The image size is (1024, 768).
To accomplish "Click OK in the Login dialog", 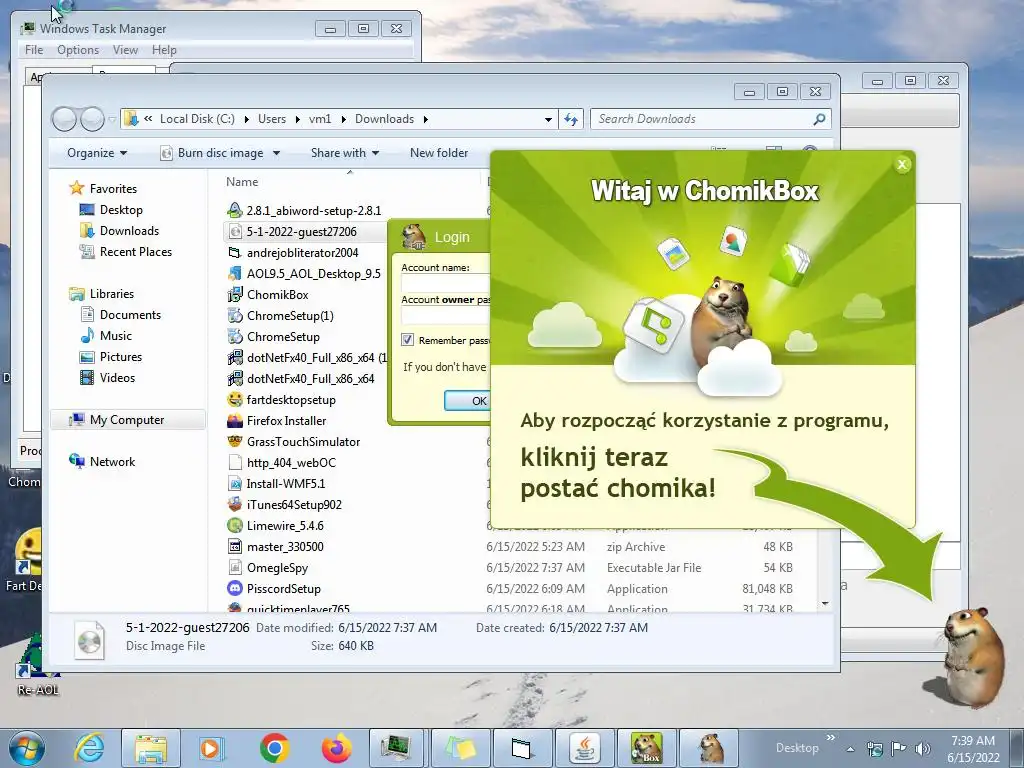I will tap(466, 400).
